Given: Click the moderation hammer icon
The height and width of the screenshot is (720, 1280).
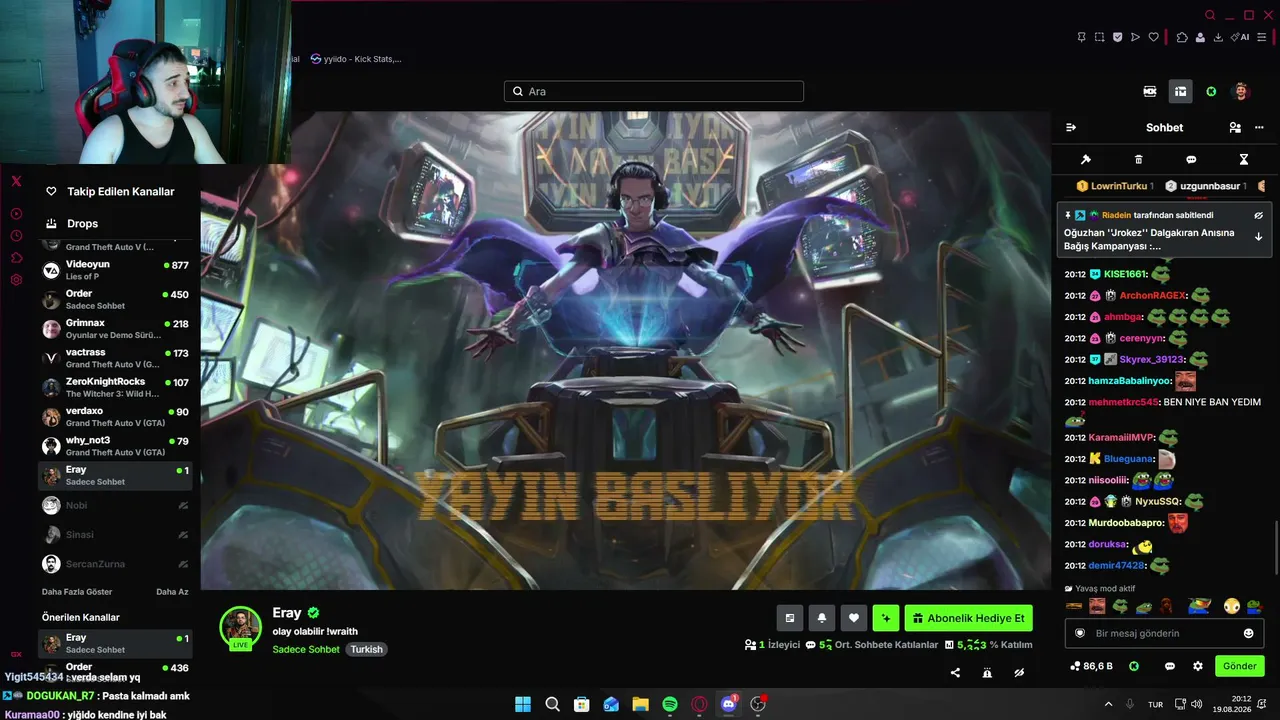Looking at the screenshot, I should (x=1086, y=159).
